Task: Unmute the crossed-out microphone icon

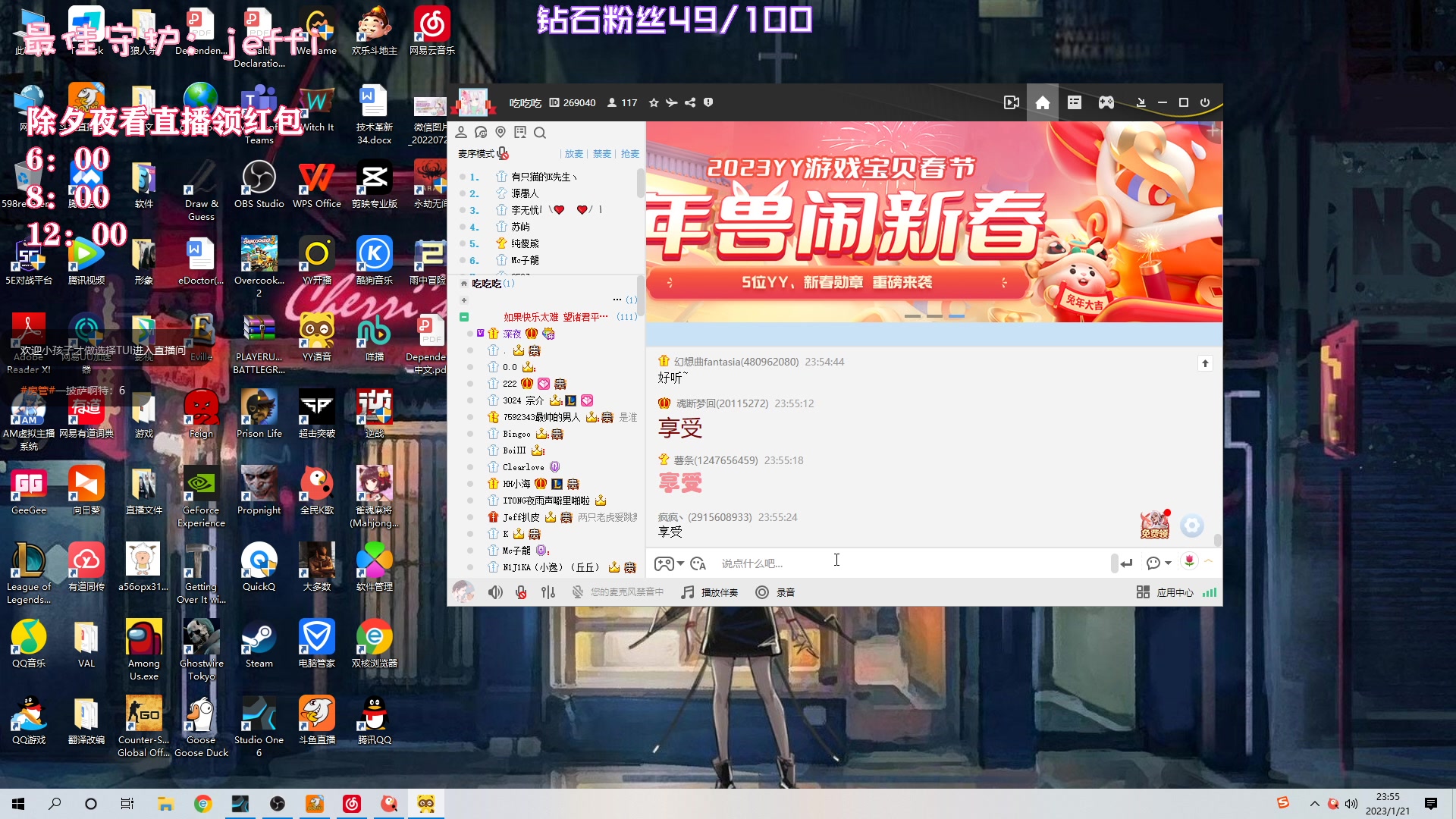Action: tap(521, 592)
